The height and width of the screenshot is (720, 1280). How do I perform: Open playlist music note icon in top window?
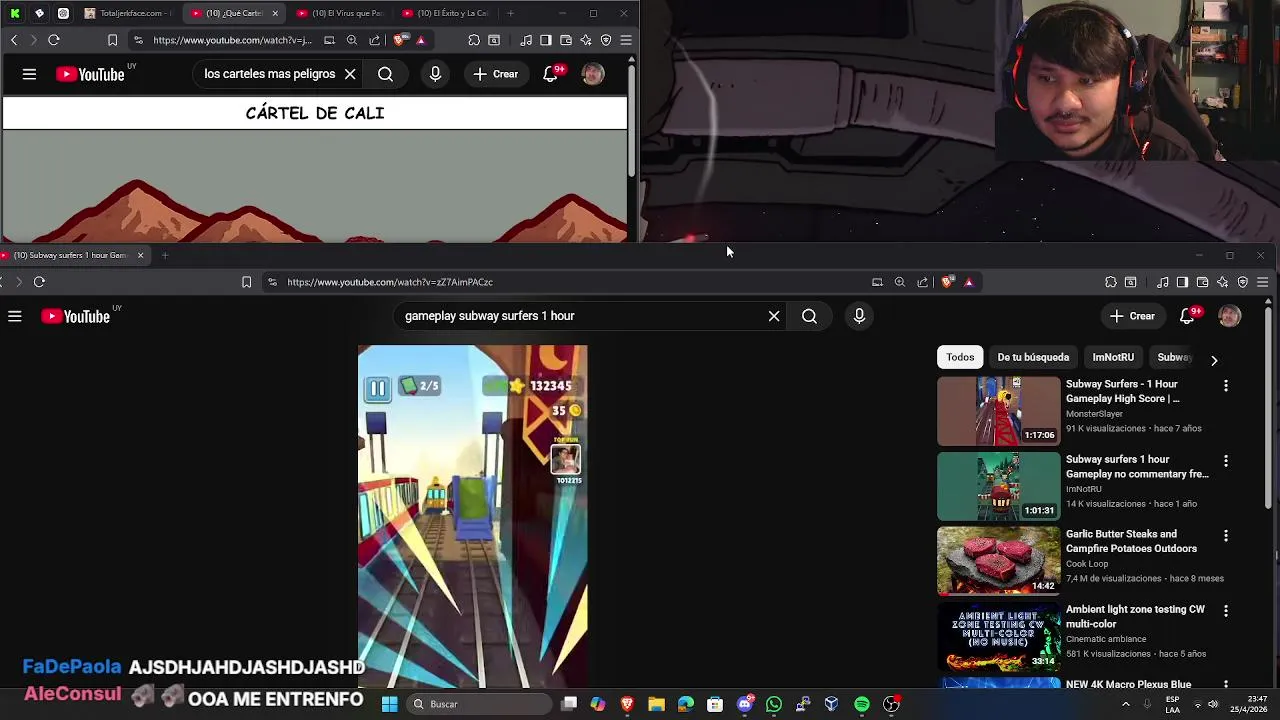tap(526, 40)
